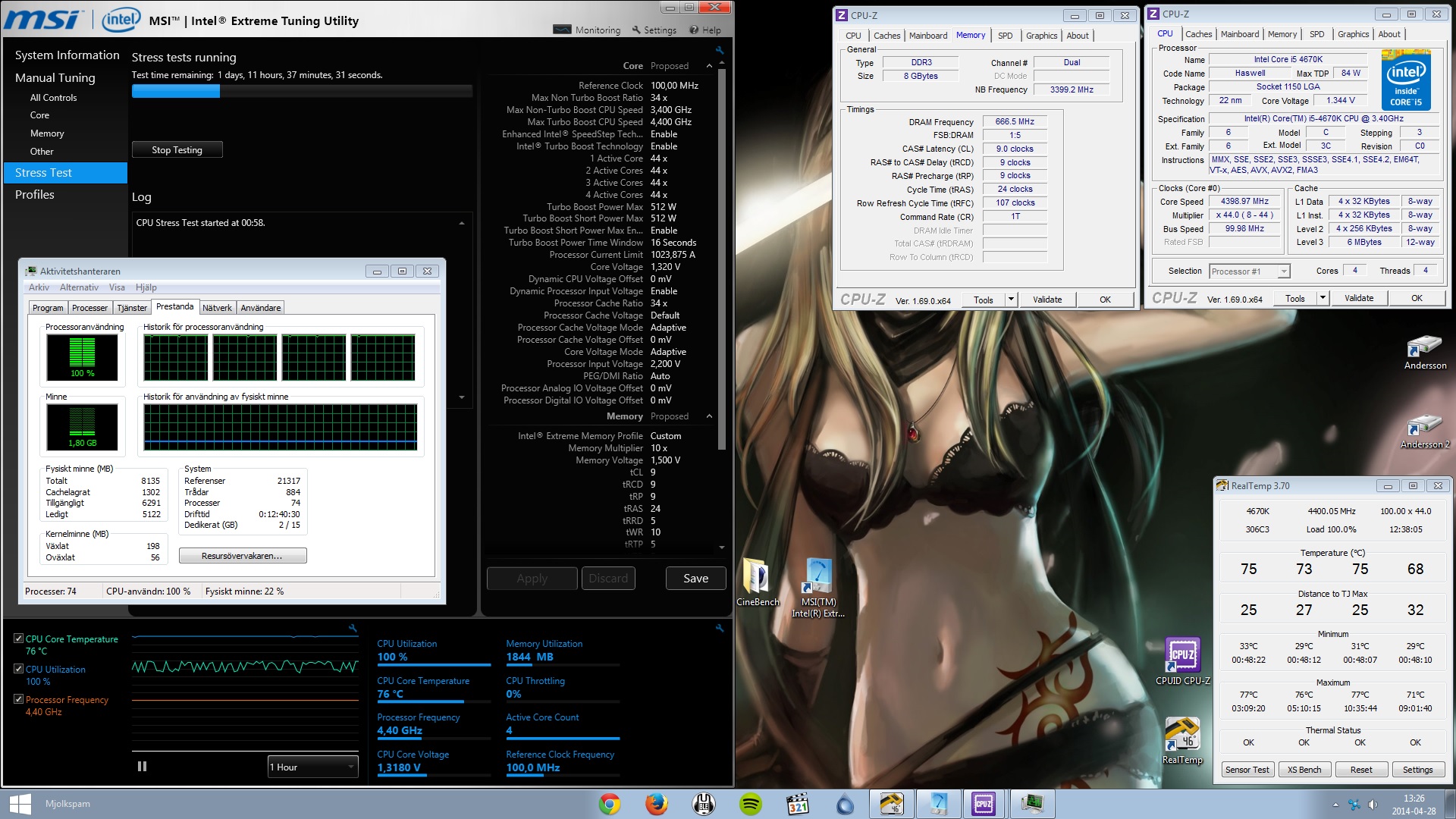Viewport: 1456px width, 819px height.
Task: Open XS Bench in RealTemp
Action: pos(1304,770)
